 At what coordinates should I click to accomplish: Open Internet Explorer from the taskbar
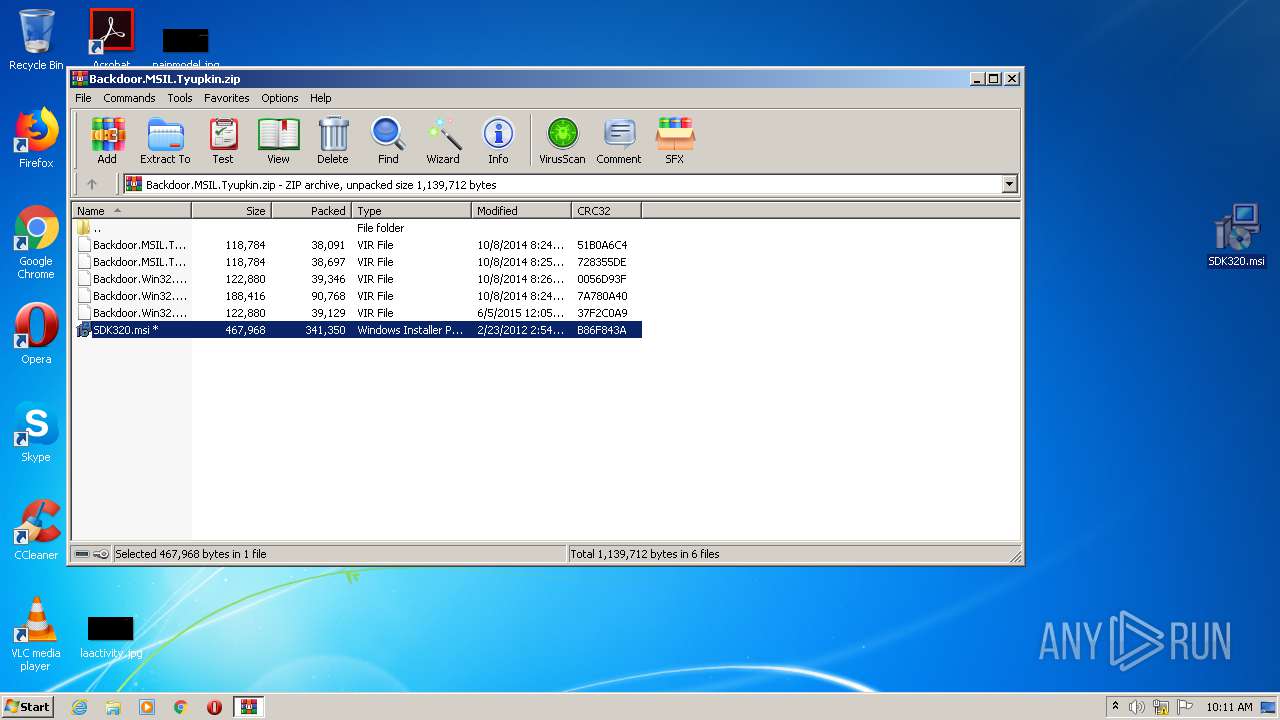79,707
